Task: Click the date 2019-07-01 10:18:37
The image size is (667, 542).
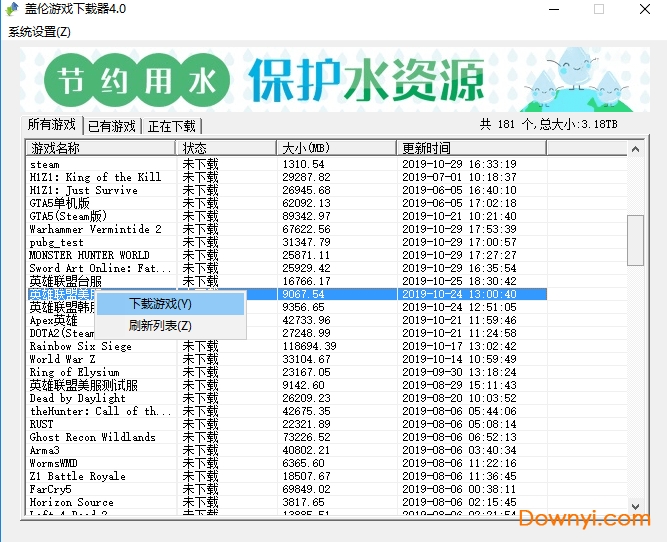Action: coord(459,177)
